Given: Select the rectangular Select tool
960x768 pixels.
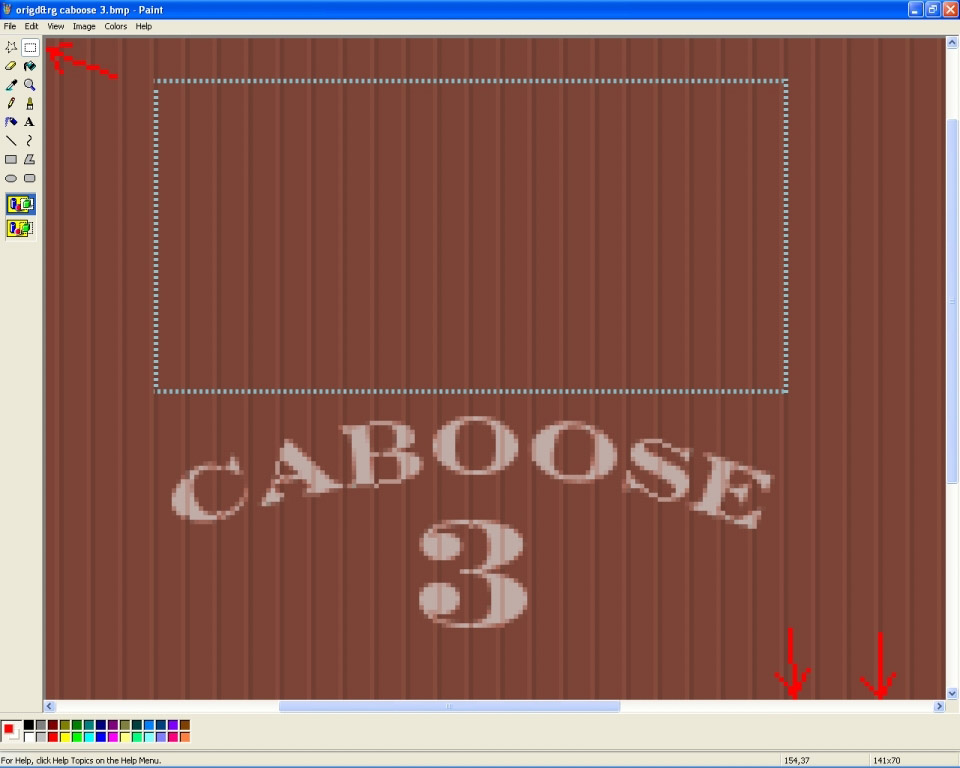Looking at the screenshot, I should tap(30, 47).
